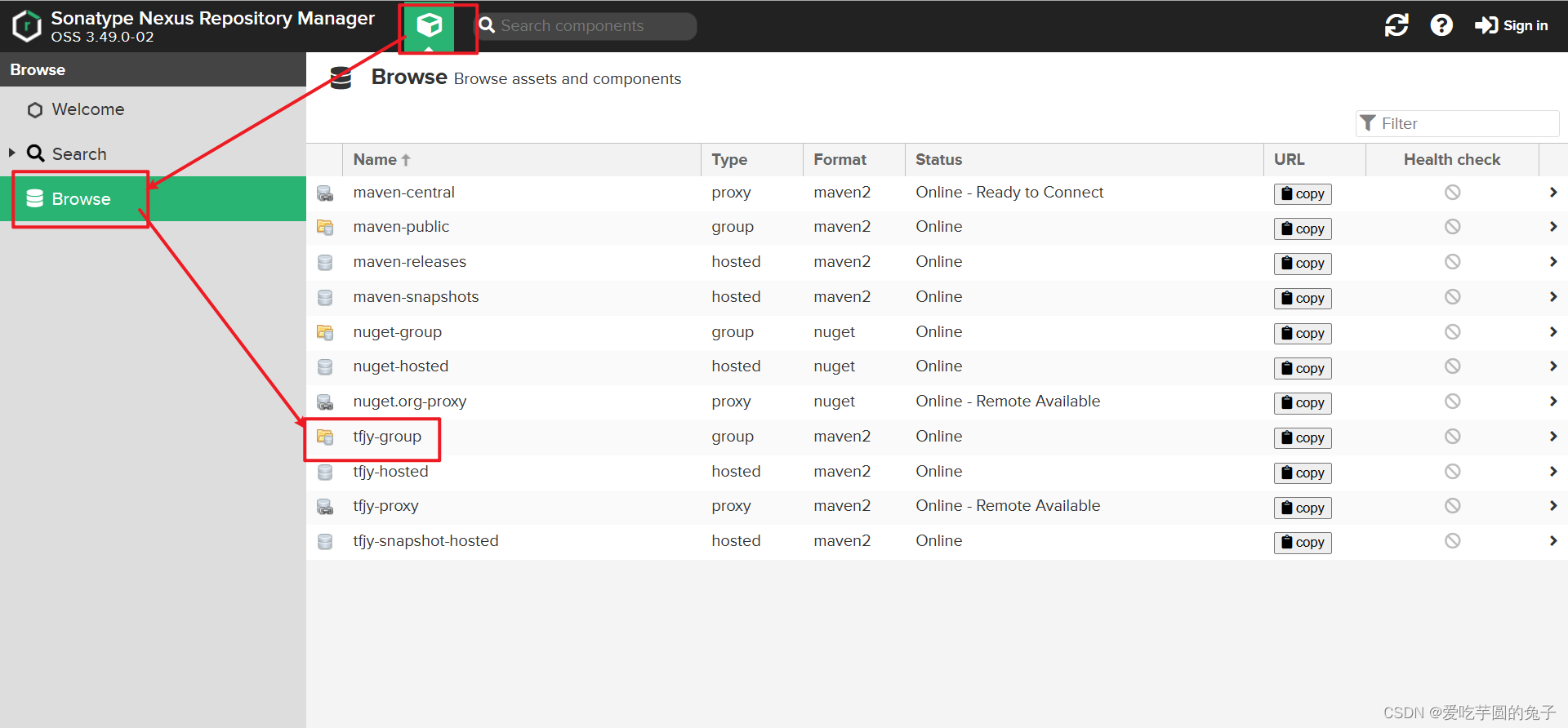This screenshot has width=1568, height=728.
Task: Select the nuget-hosted repository name
Action: tap(401, 366)
